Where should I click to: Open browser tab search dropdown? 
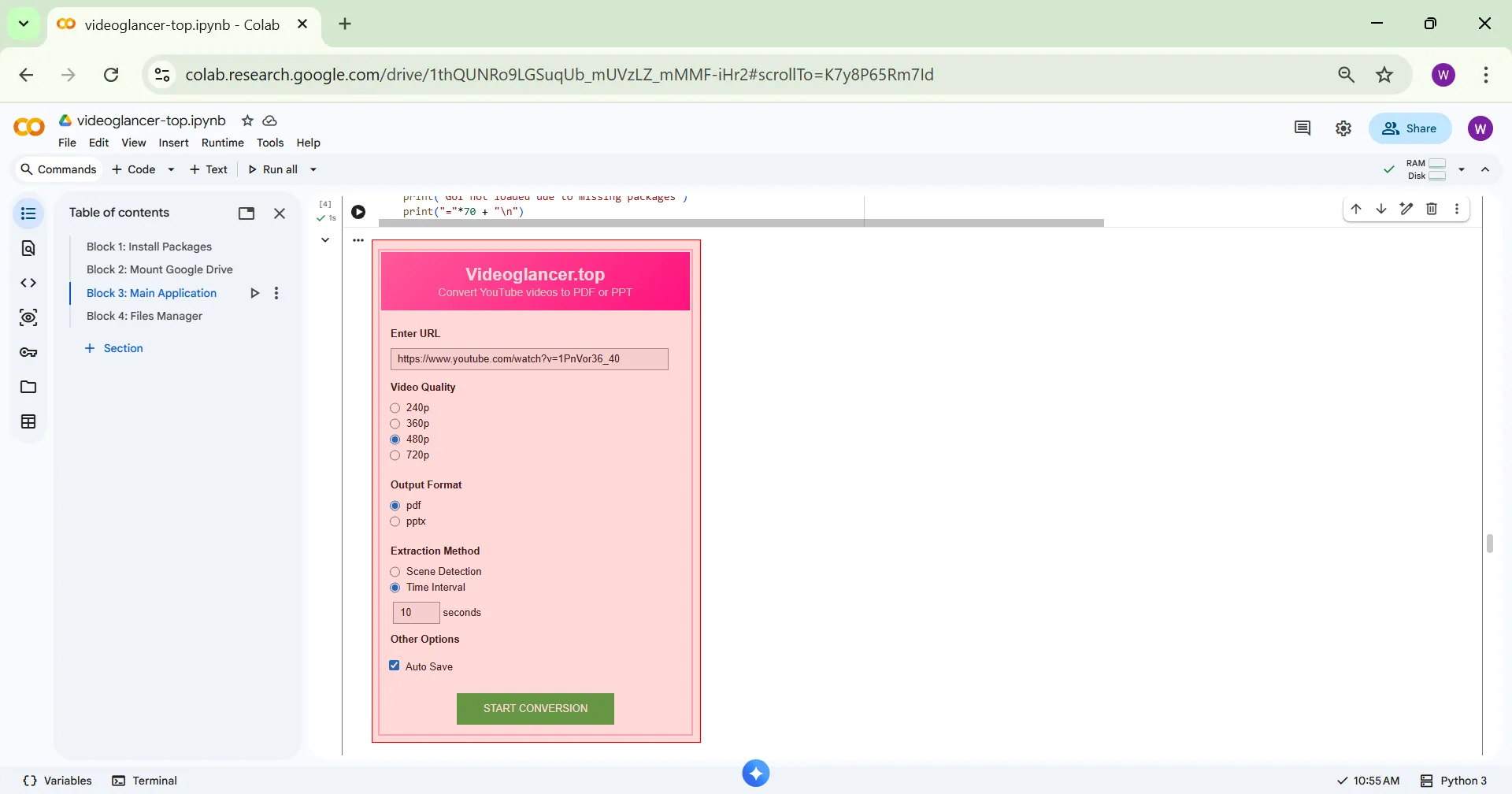click(x=24, y=24)
